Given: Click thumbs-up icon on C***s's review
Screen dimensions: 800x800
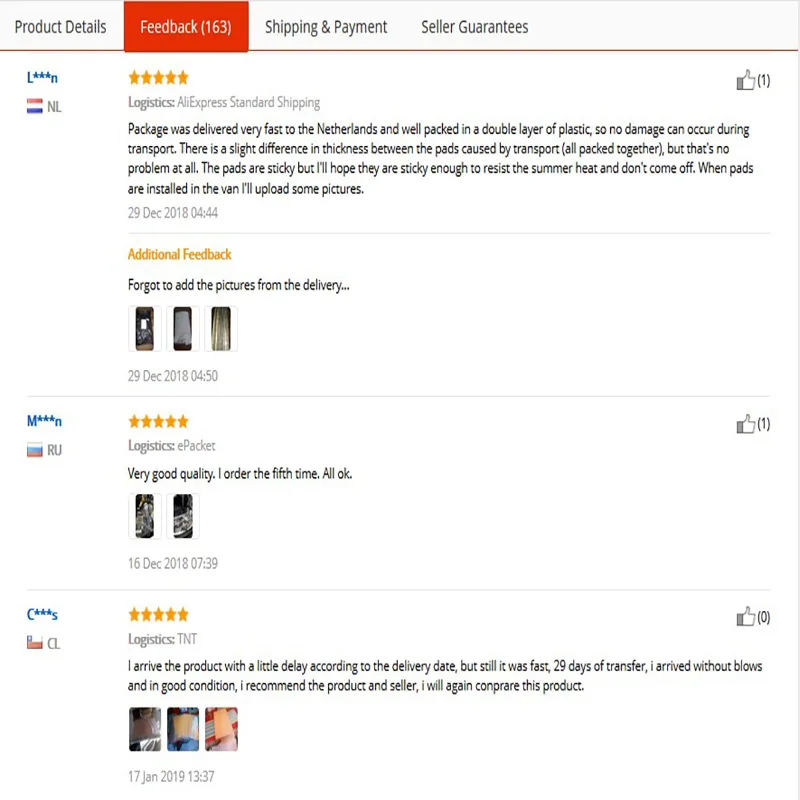Looking at the screenshot, I should coord(745,617).
